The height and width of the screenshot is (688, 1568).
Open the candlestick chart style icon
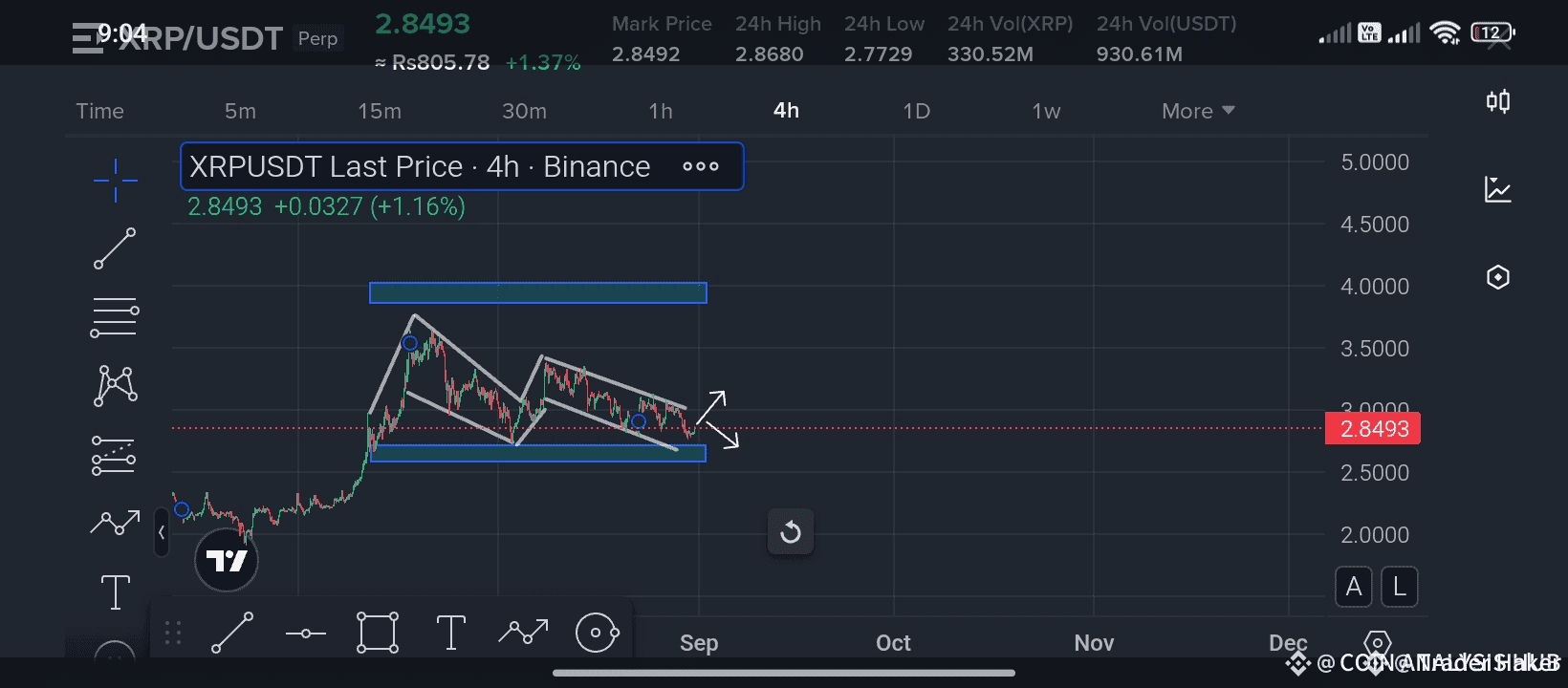(1498, 101)
